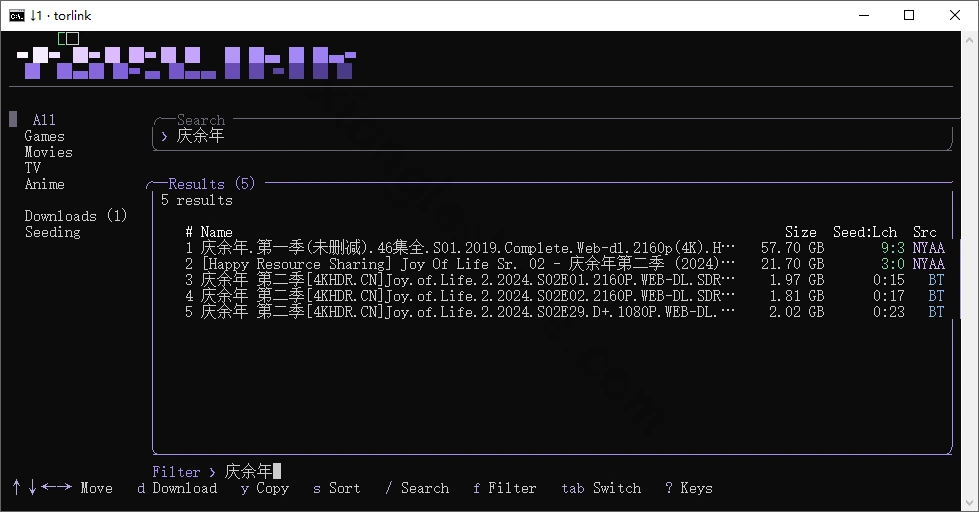The height and width of the screenshot is (512, 979).
Task: Select result 5 S02E29 1080P WEB-DL
Action: pos(565,312)
